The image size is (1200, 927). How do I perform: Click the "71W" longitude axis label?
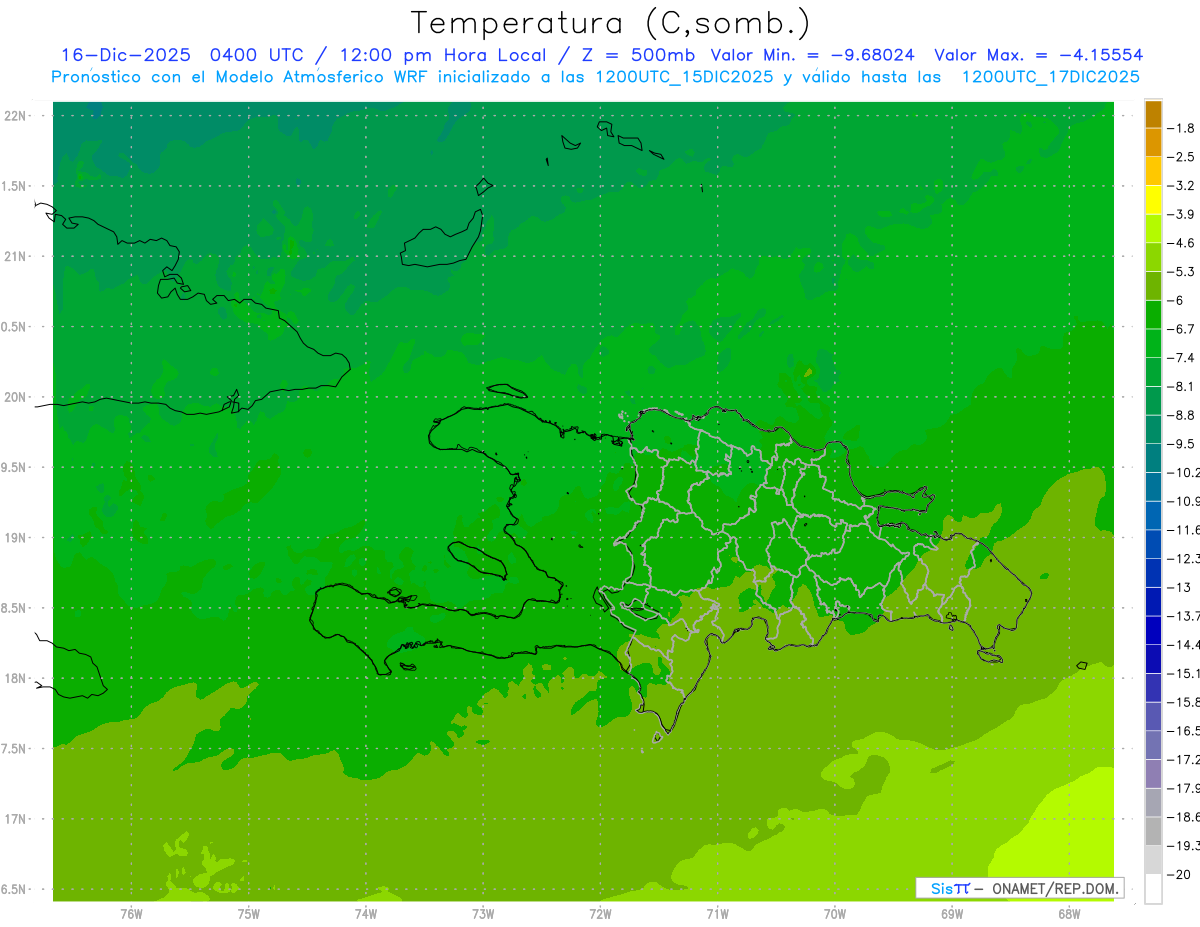click(717, 914)
